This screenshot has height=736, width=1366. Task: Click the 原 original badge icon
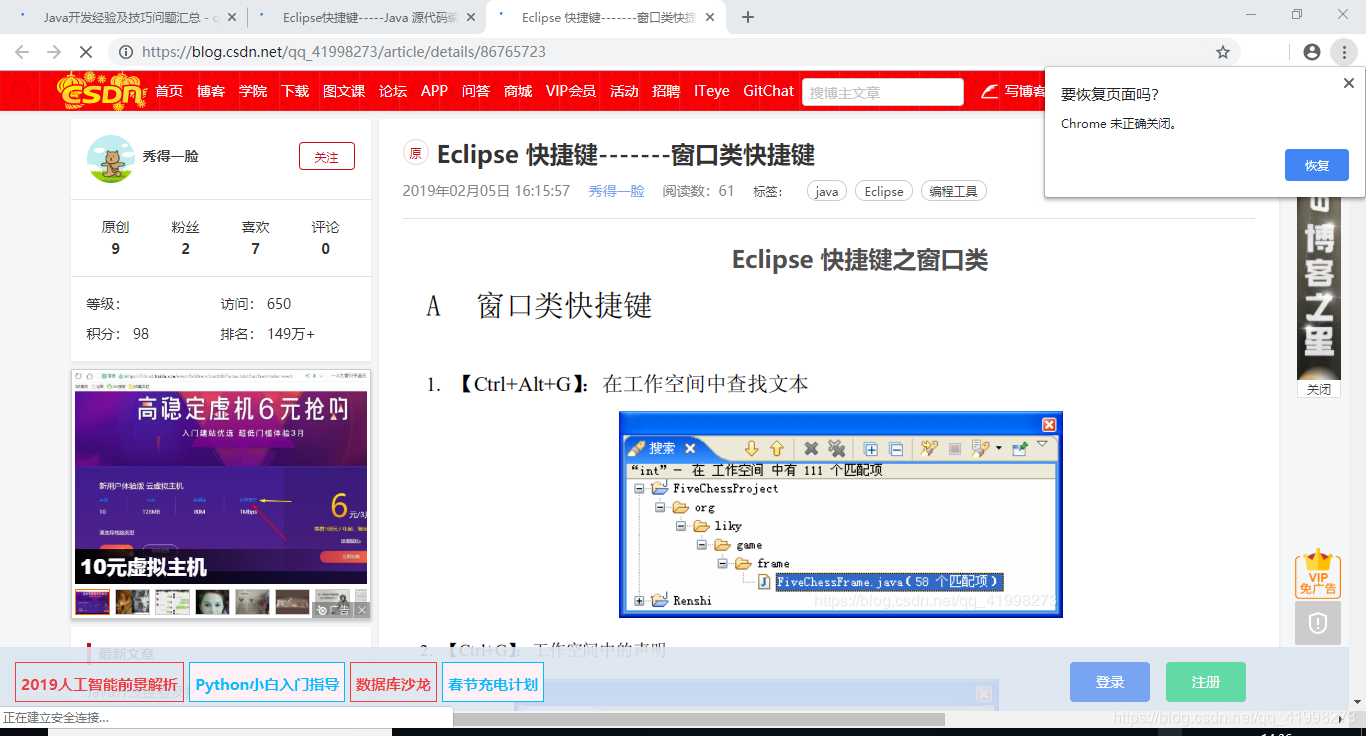coord(416,153)
